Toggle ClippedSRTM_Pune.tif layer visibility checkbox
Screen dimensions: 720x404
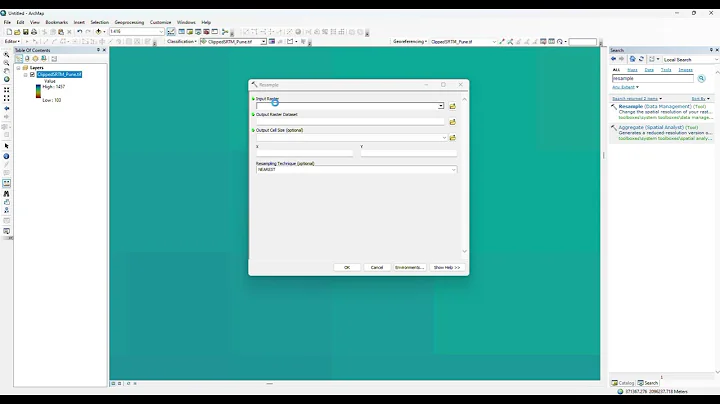(32, 74)
